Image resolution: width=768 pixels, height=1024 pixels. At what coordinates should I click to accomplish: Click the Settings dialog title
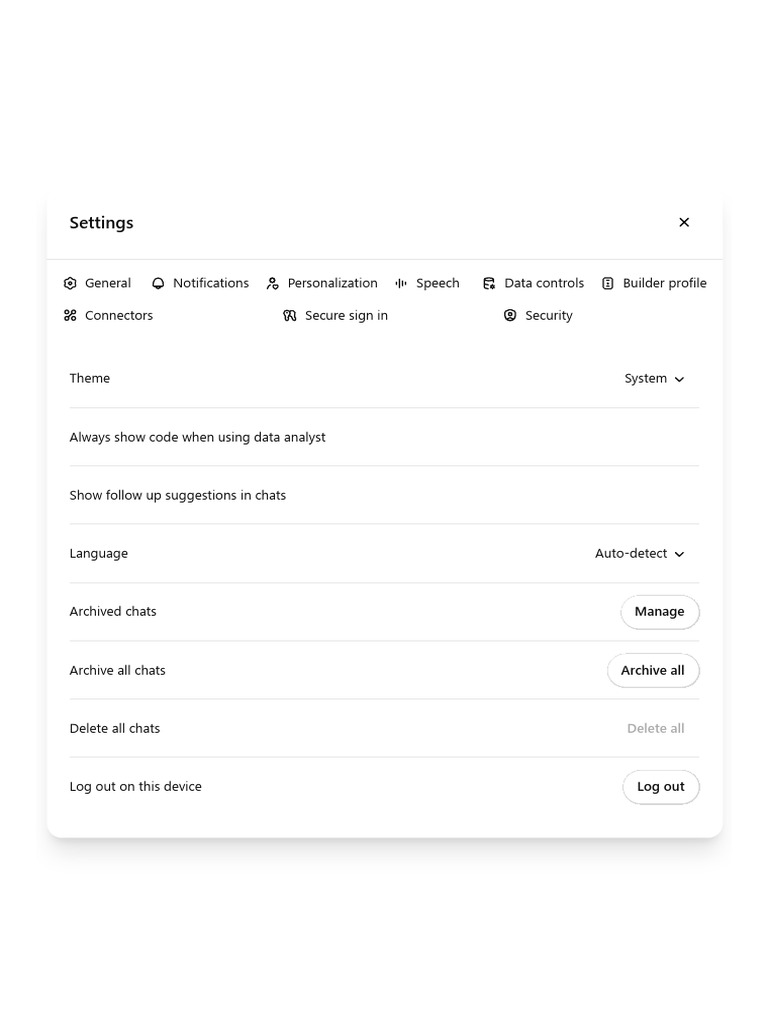101,223
